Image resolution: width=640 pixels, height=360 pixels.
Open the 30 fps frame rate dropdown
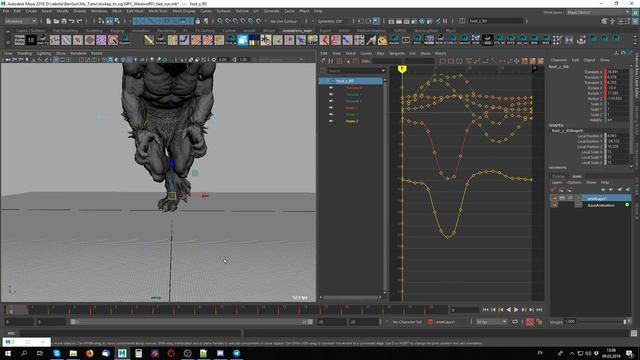point(491,322)
